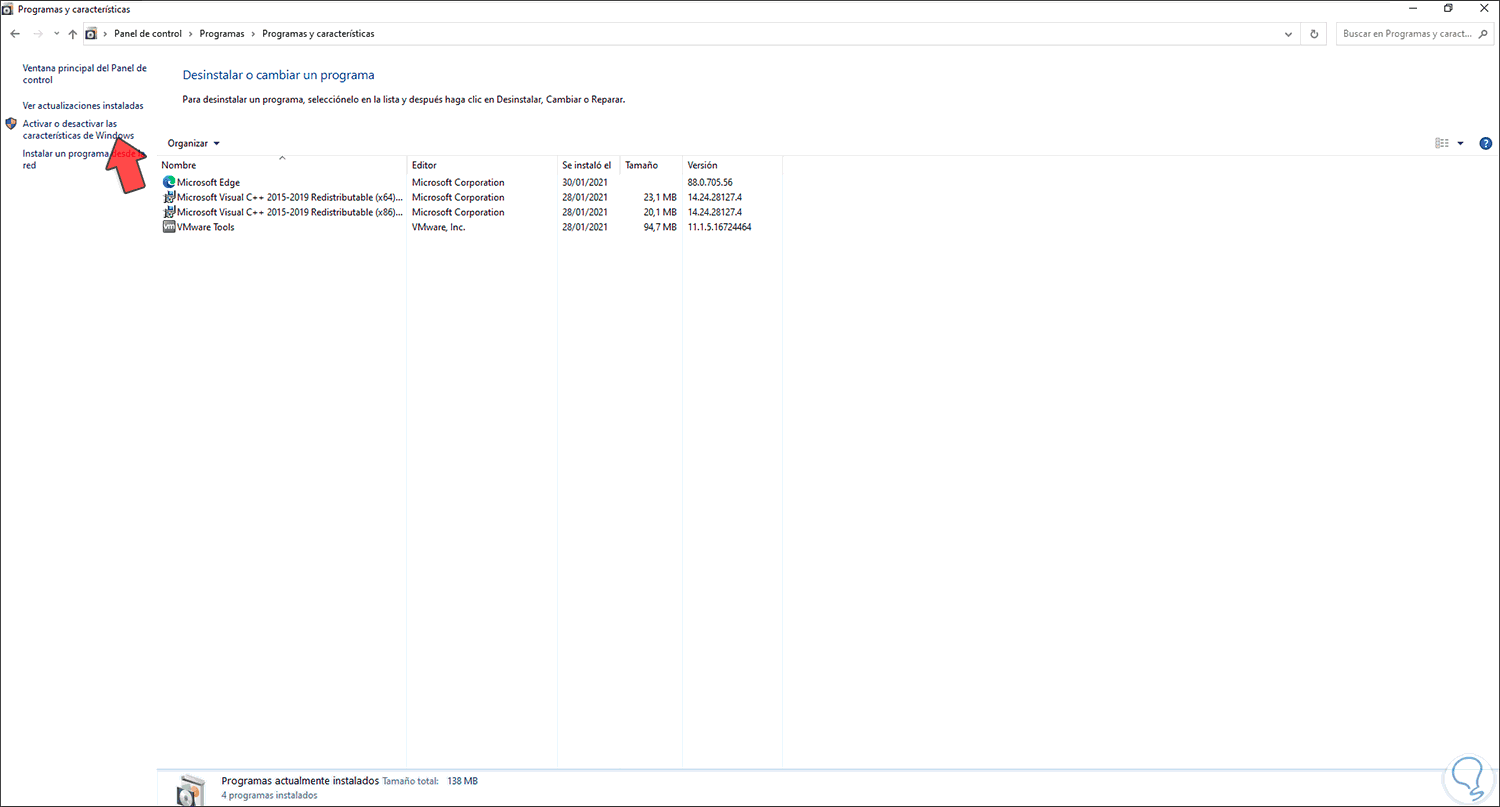Click the Control Panel icon in the address bar
The height and width of the screenshot is (807, 1500).
pos(91,34)
